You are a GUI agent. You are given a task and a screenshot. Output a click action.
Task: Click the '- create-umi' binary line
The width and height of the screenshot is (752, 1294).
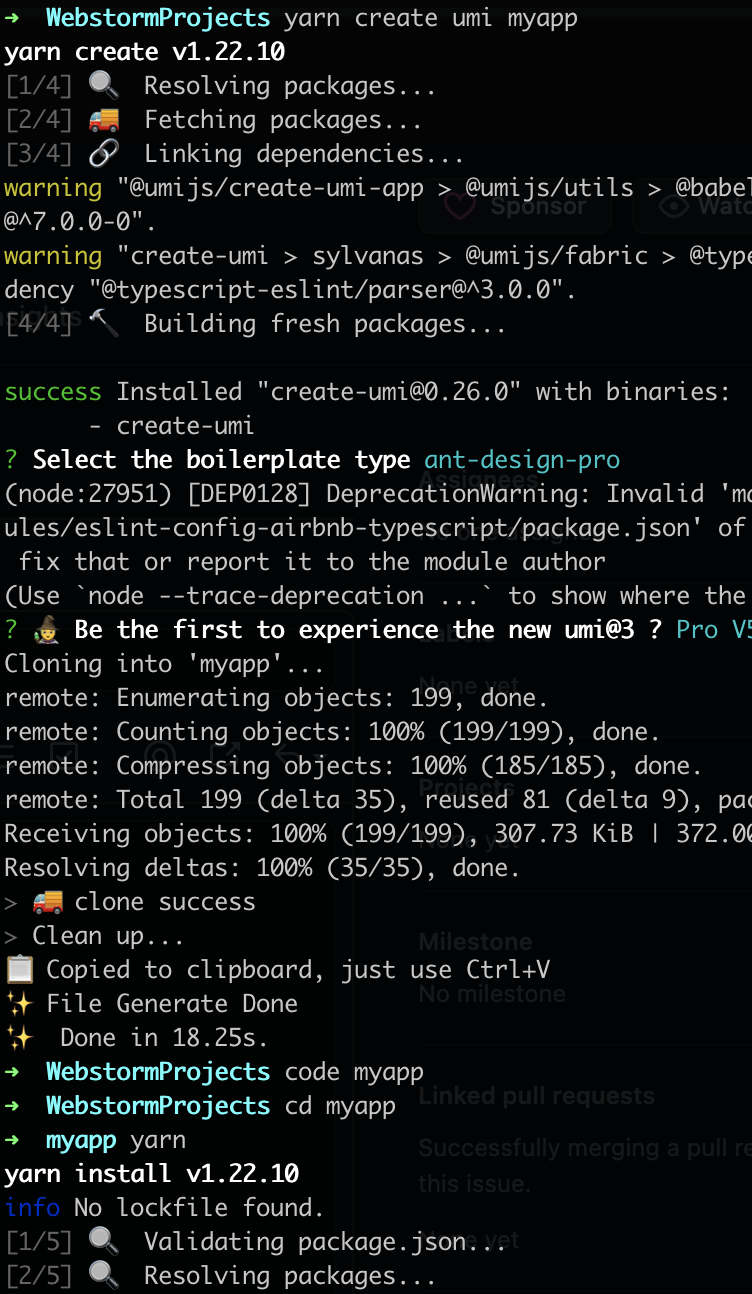point(171,426)
